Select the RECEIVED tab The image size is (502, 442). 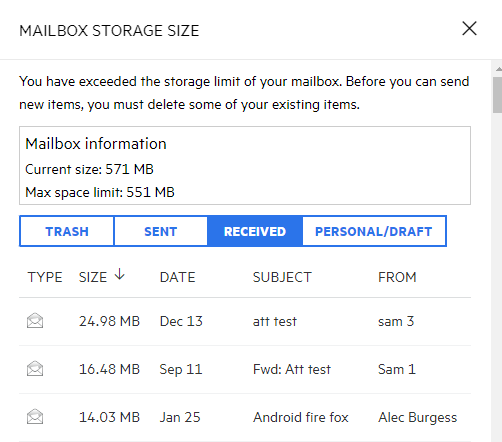coord(255,231)
